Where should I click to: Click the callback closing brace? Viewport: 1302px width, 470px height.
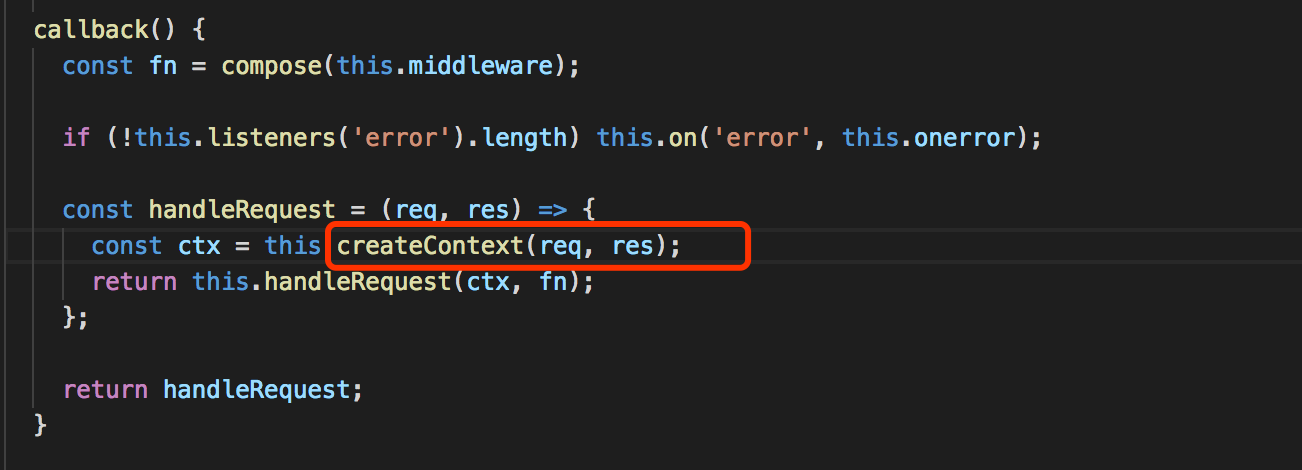click(x=40, y=424)
